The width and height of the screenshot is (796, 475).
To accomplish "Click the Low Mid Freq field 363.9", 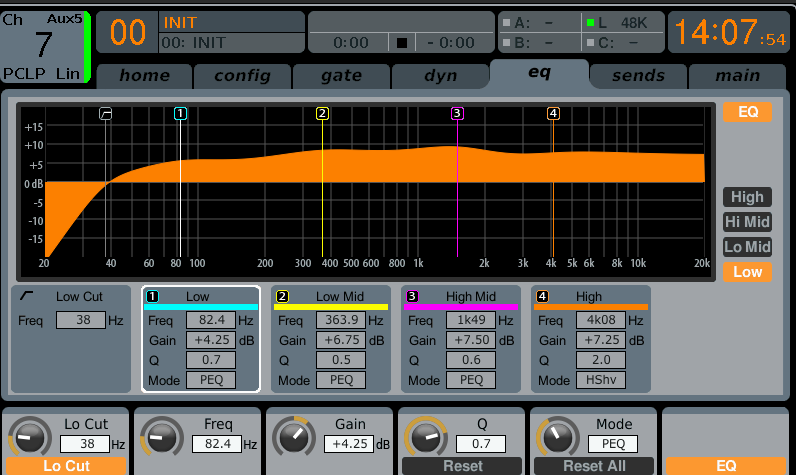I will coord(341,320).
